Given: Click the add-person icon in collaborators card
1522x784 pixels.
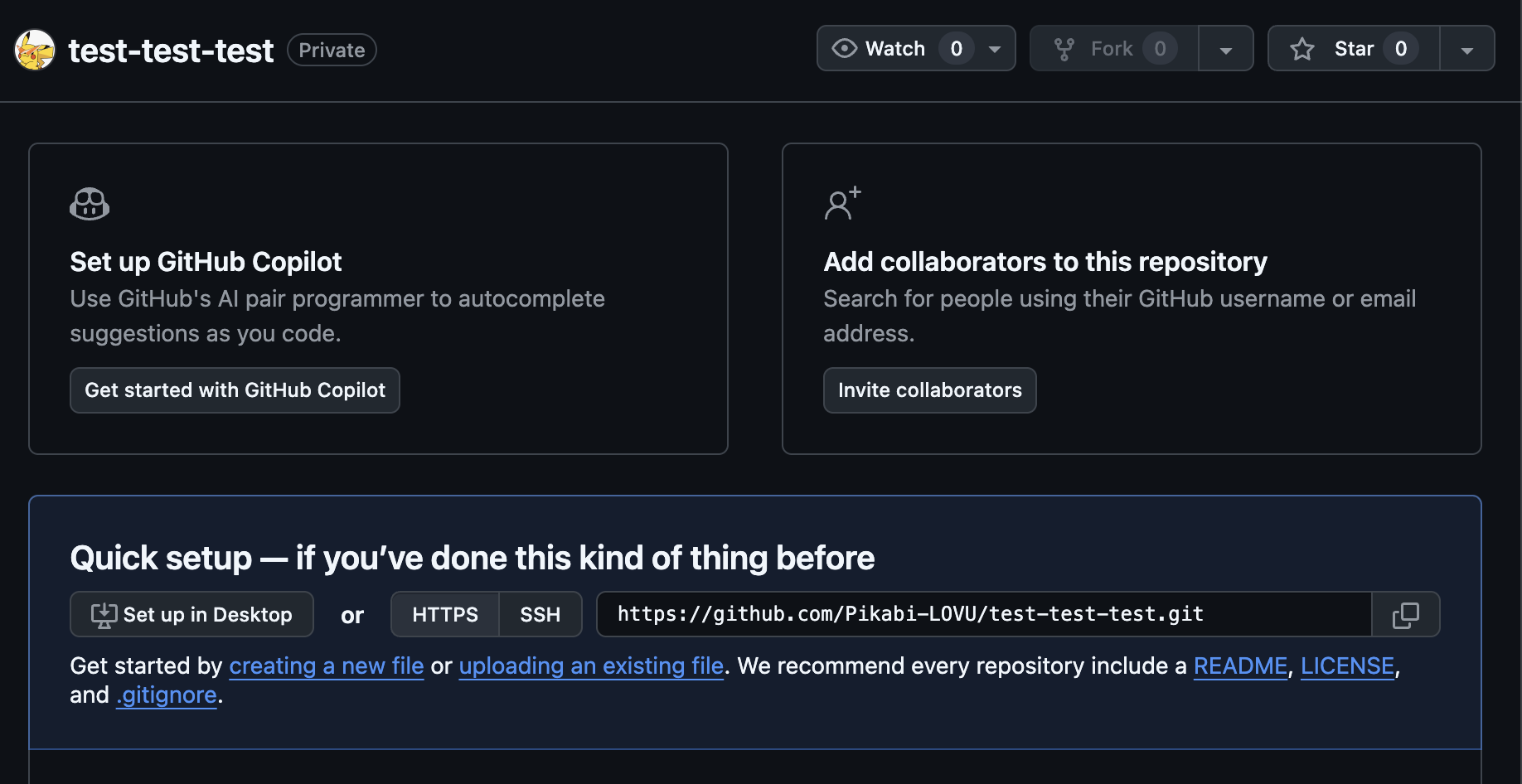Looking at the screenshot, I should (842, 203).
